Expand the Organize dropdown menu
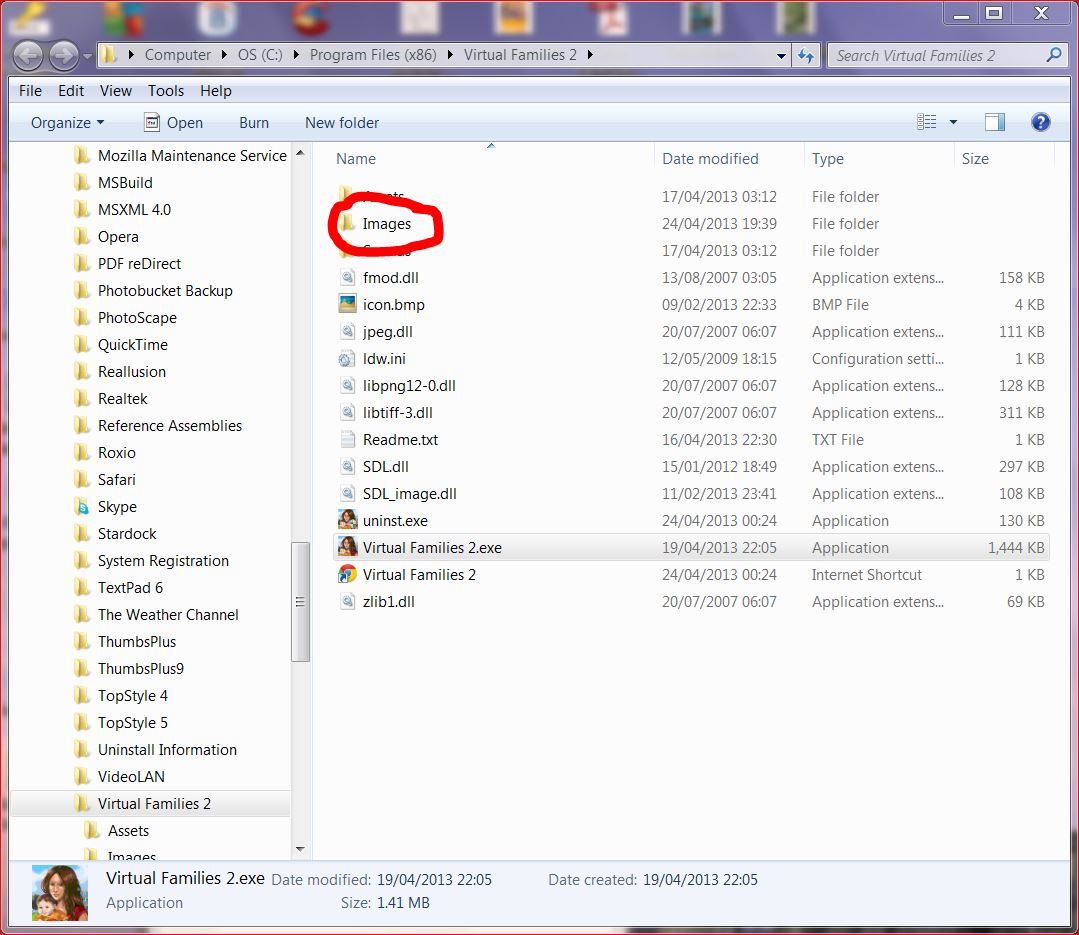 pyautogui.click(x=67, y=122)
